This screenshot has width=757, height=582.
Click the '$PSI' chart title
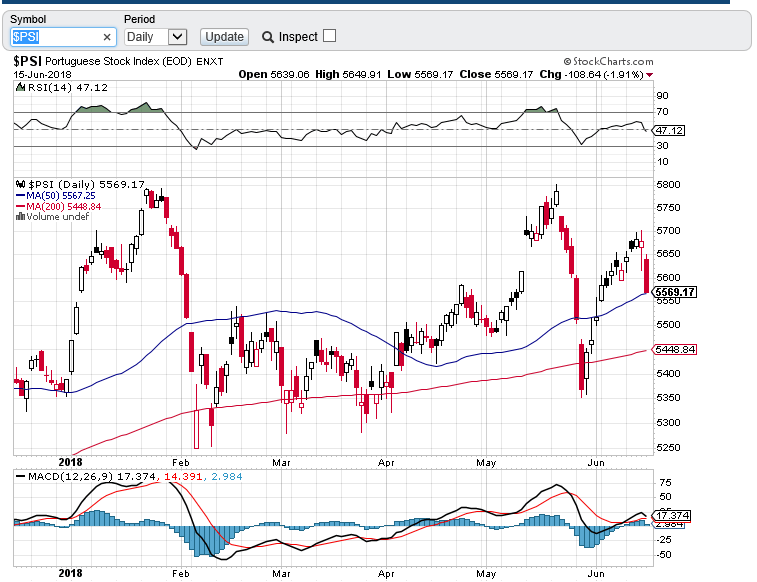28,61
